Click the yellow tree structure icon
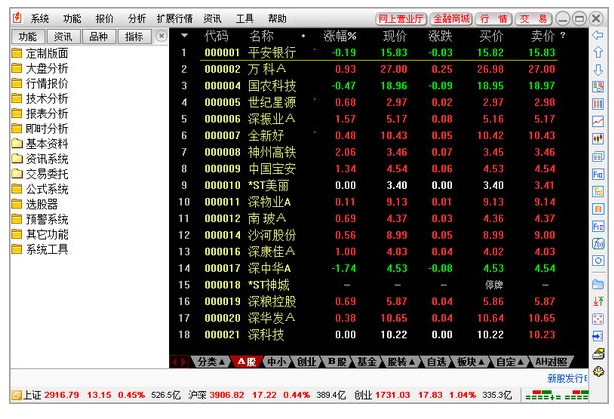Viewport: 614px width, 419px height. (x=598, y=191)
